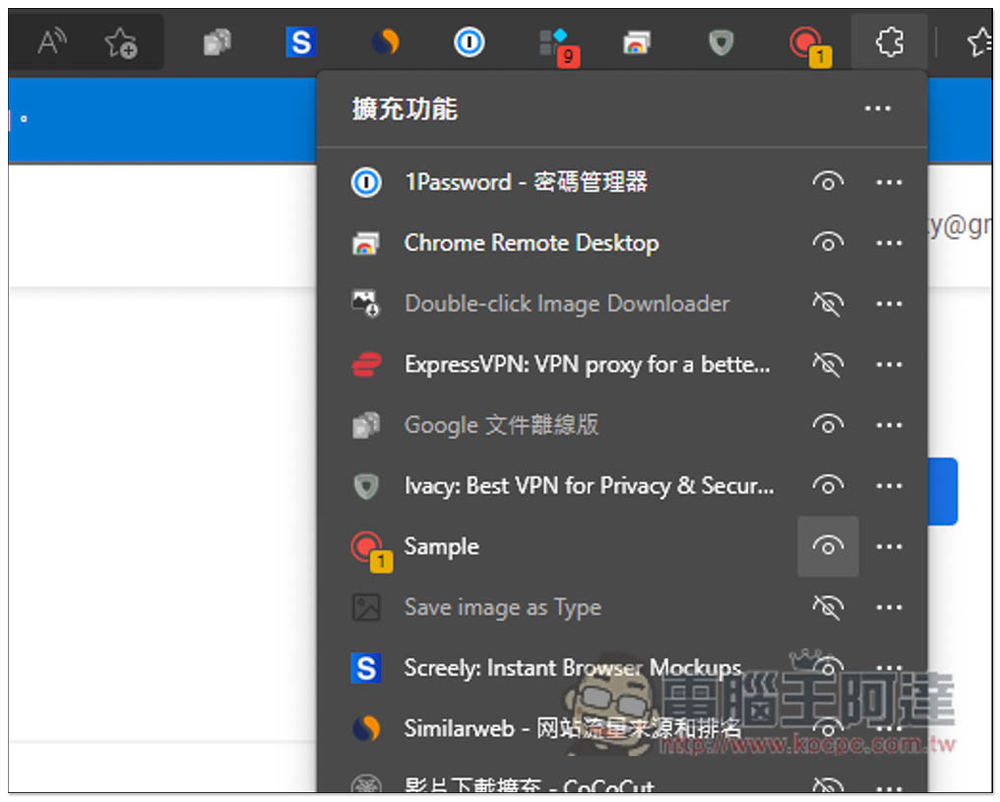Toggle the Sample extension visibility eye

(827, 546)
